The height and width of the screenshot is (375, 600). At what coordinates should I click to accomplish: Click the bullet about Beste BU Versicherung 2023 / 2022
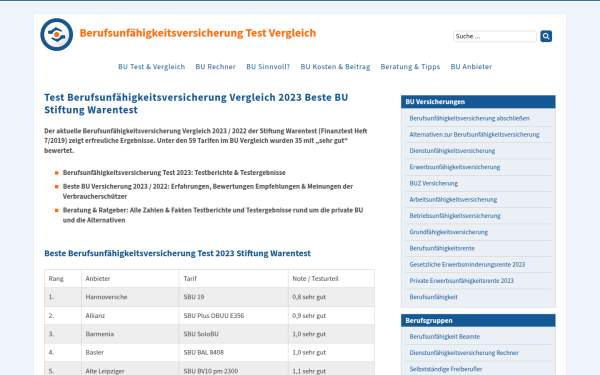pyautogui.click(x=208, y=191)
